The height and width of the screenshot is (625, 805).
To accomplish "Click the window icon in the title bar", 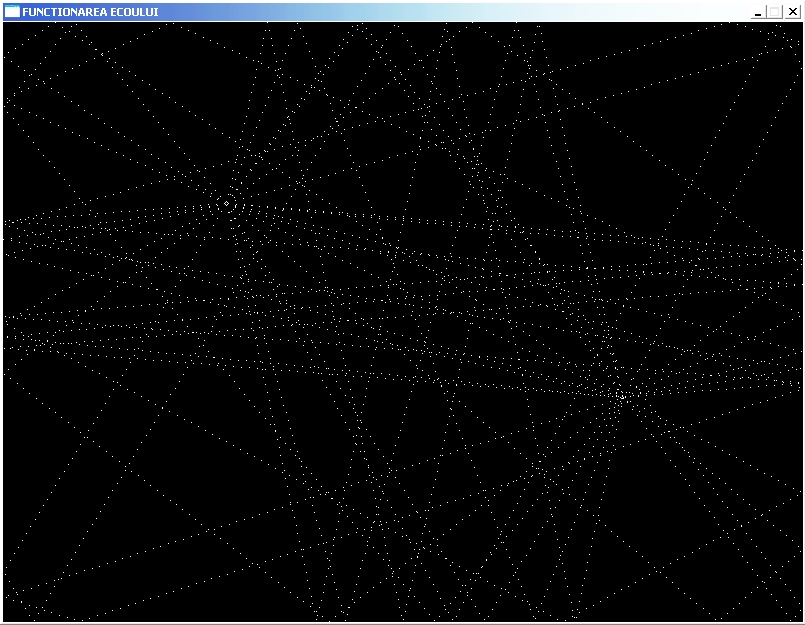I will (x=12, y=11).
